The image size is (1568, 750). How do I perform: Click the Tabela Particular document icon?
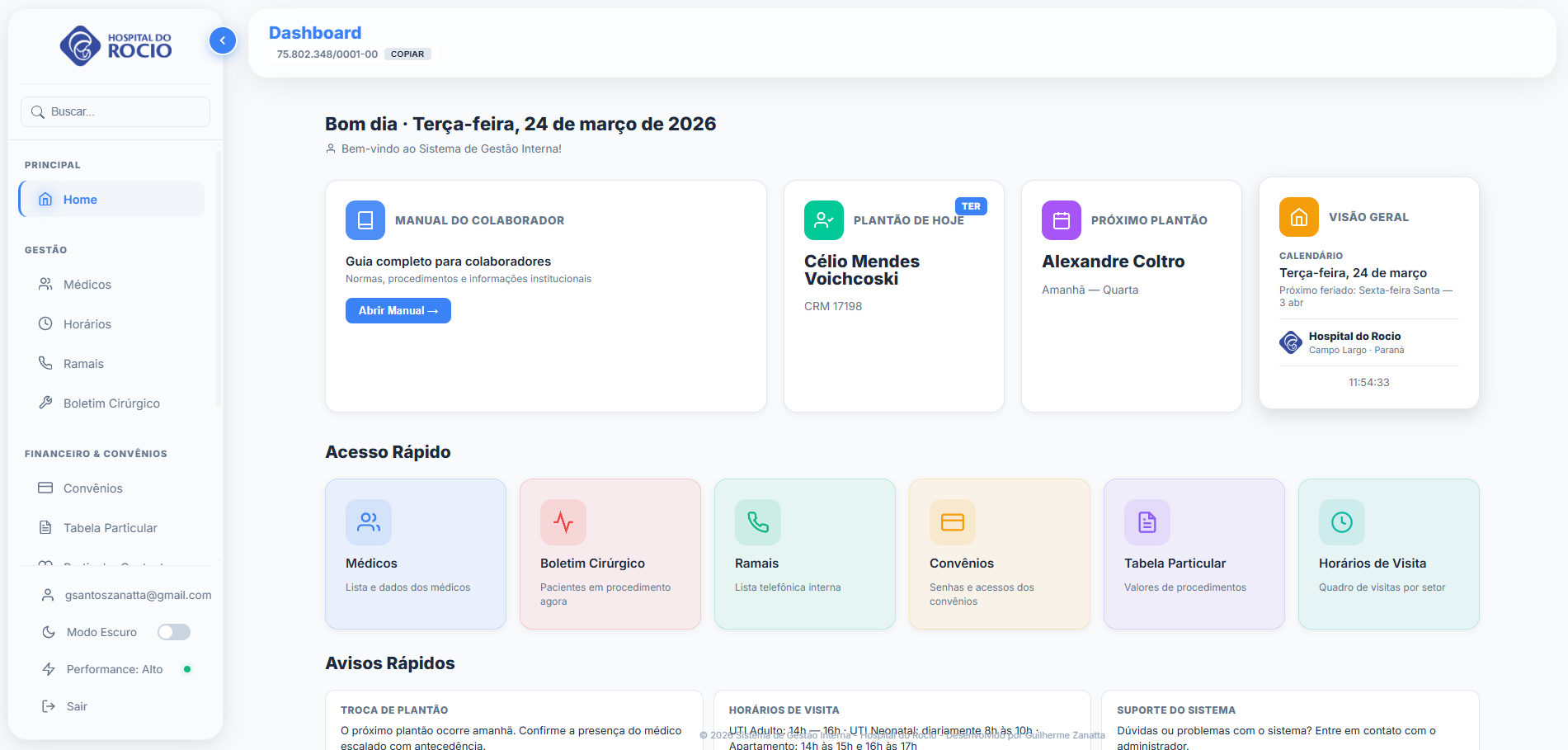[x=45, y=527]
